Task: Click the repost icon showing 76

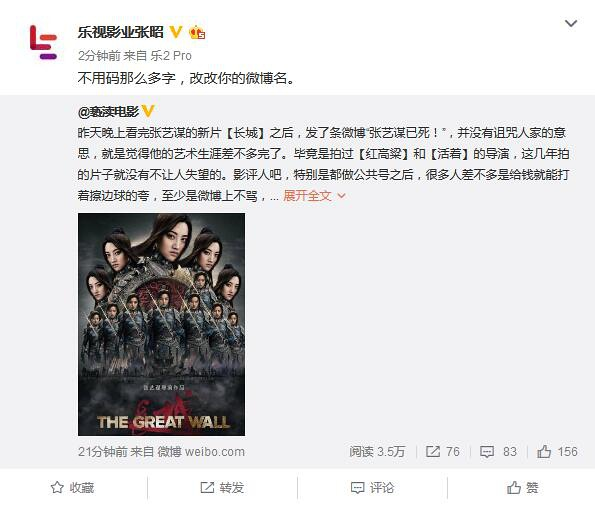Action: [433, 452]
